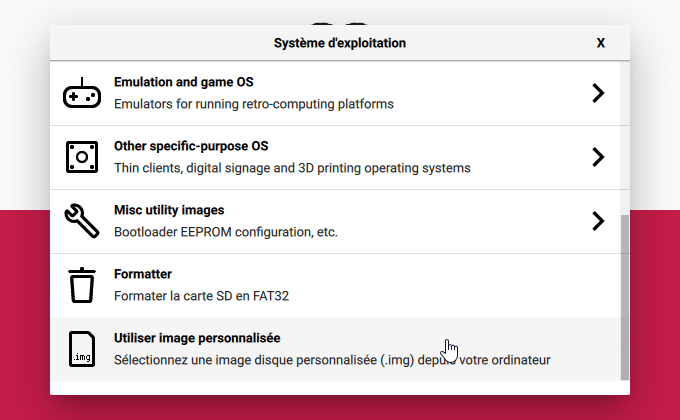Click the trash can Formatter icon
680x420 pixels.
(x=82, y=285)
